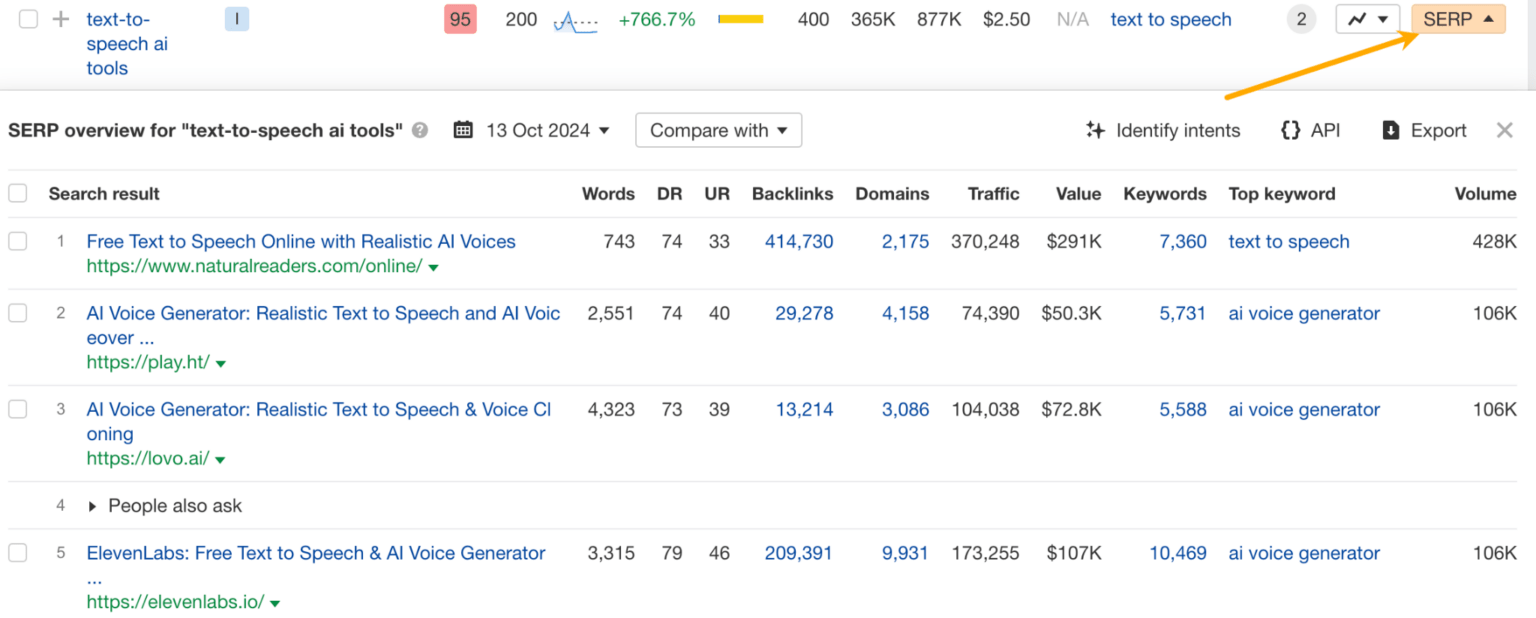Click the Identify intents sparkle icon
Screen dimensions: 1536x618
[1095, 130]
